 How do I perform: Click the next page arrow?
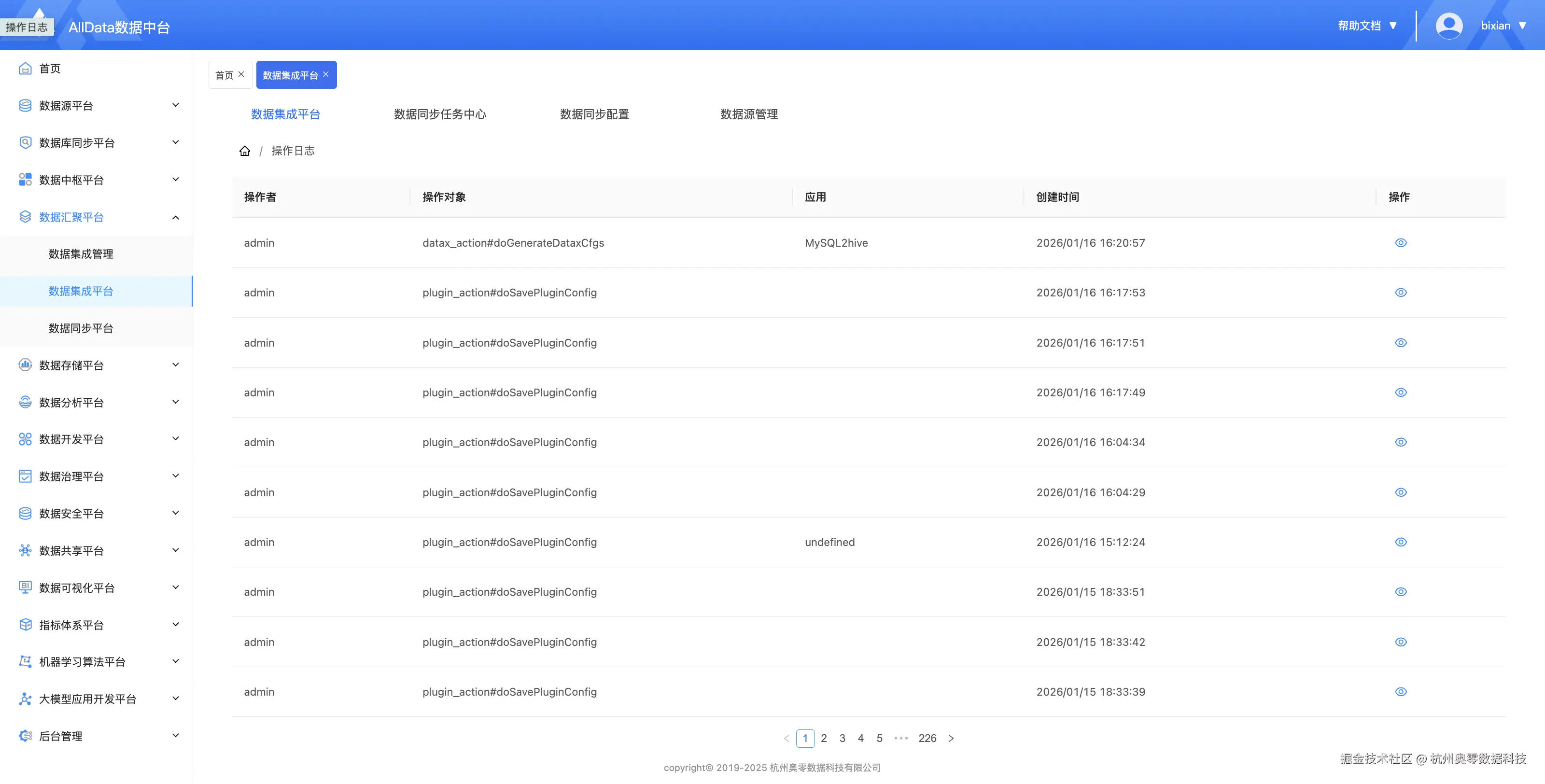point(951,739)
